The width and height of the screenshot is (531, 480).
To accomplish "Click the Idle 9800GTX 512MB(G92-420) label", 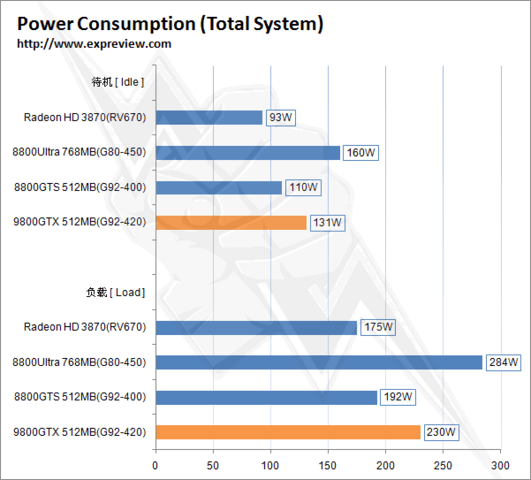I will tap(80, 222).
